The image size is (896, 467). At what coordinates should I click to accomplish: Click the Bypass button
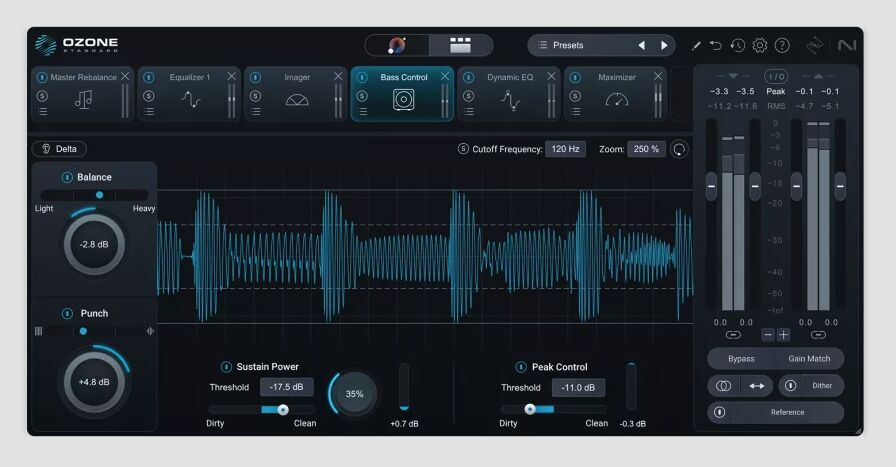(741, 358)
